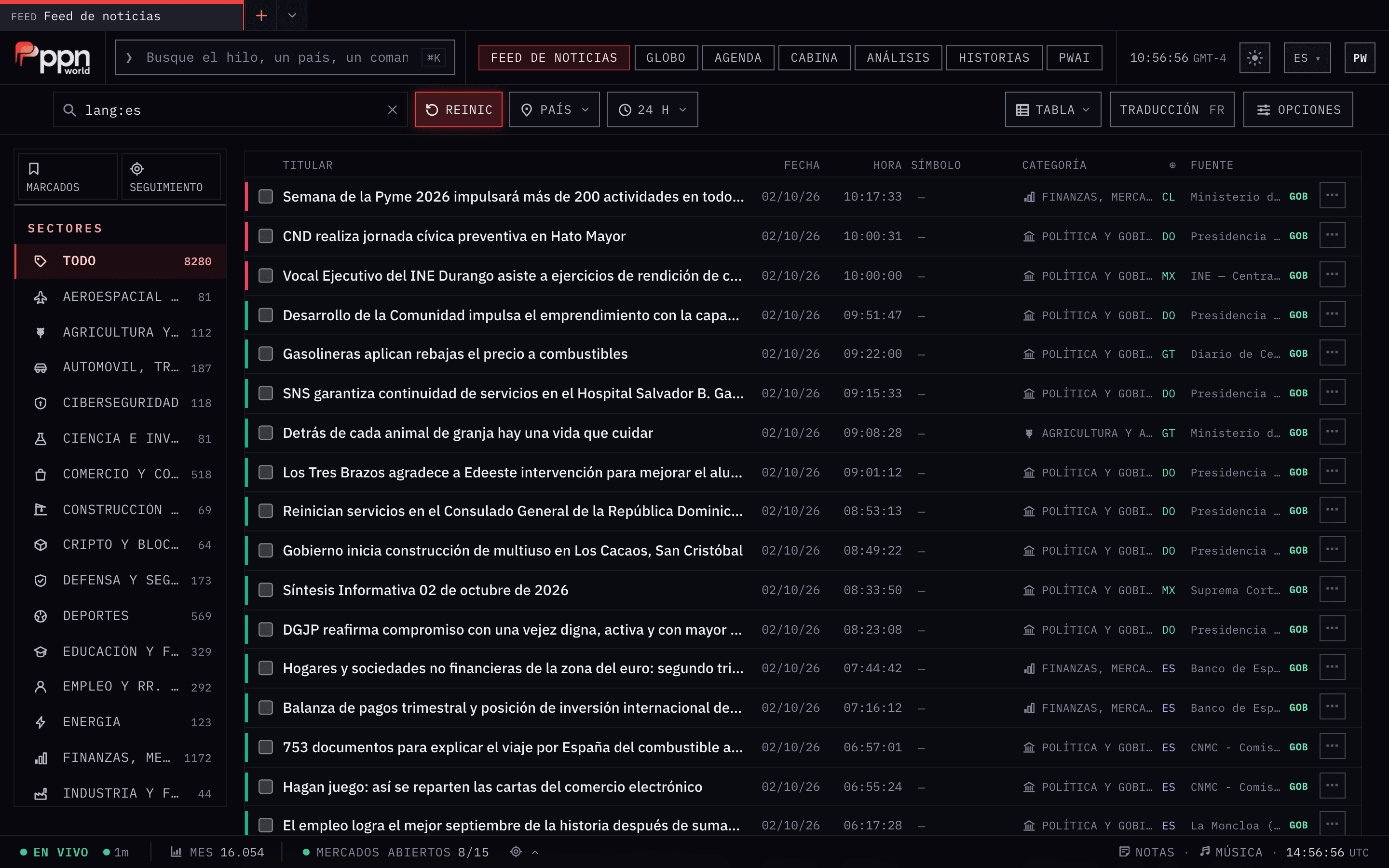
Task: Open the tab list chevron dropdown
Action: coord(292,15)
